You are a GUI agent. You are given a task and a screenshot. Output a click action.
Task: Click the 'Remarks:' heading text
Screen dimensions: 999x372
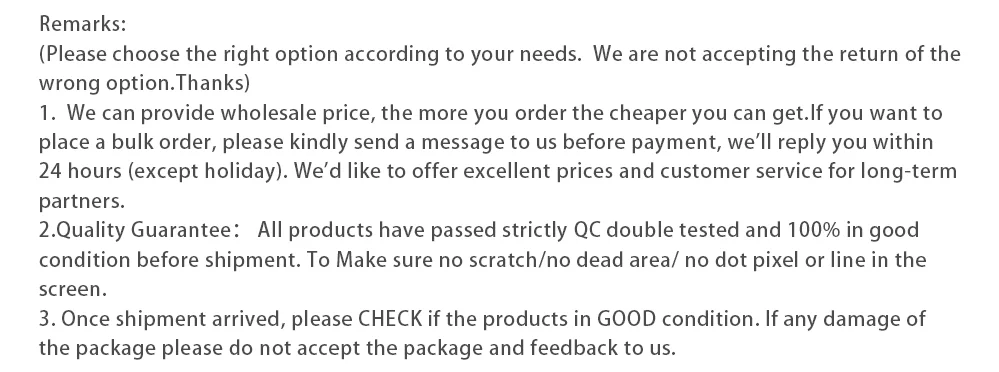click(x=83, y=24)
